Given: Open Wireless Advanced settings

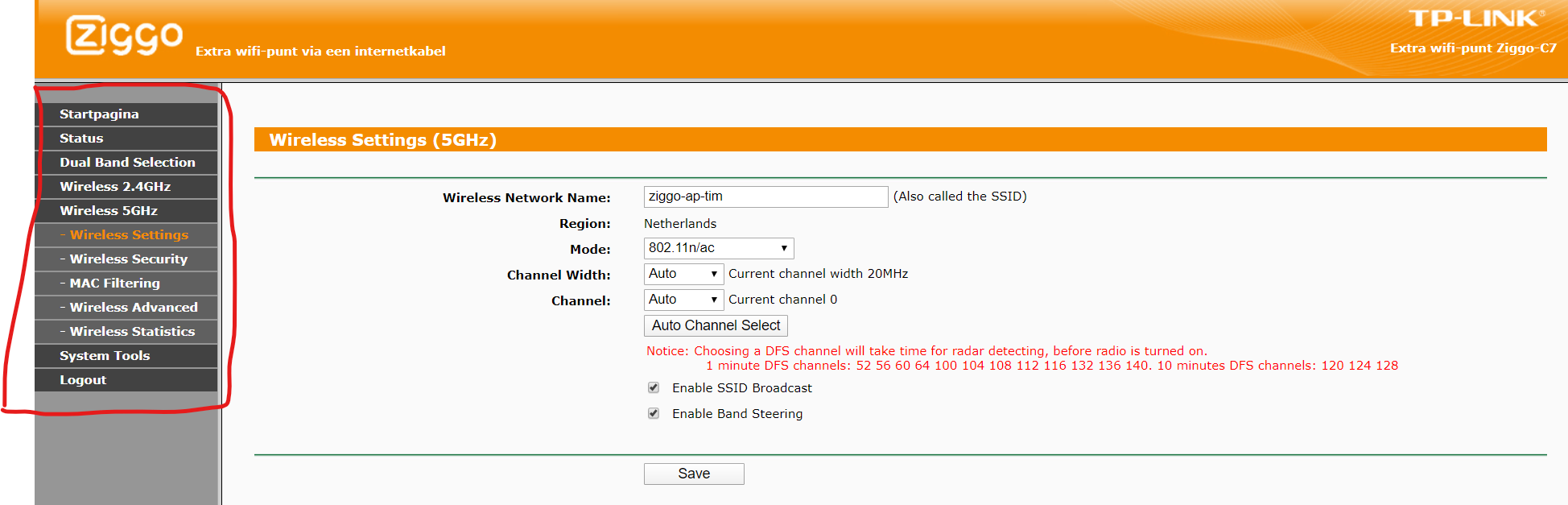Looking at the screenshot, I should click(134, 308).
